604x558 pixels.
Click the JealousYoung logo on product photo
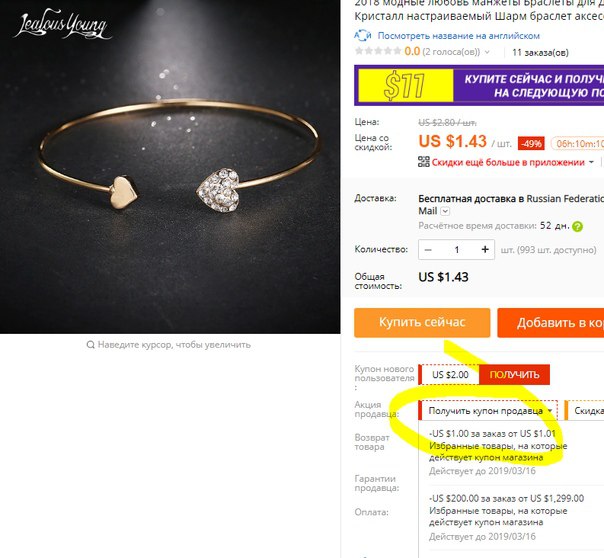pos(63,25)
